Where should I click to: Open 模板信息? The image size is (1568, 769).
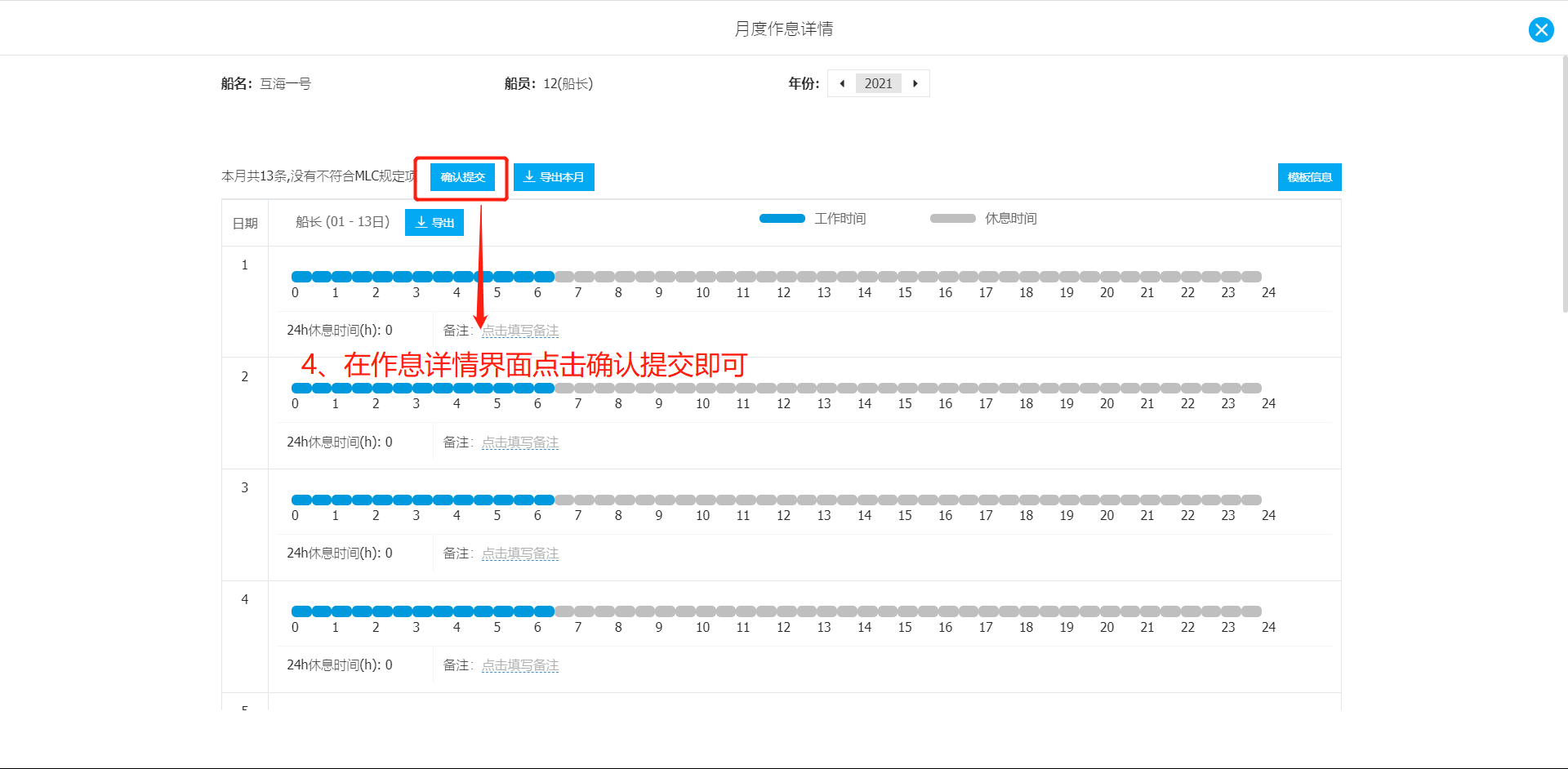[1309, 177]
